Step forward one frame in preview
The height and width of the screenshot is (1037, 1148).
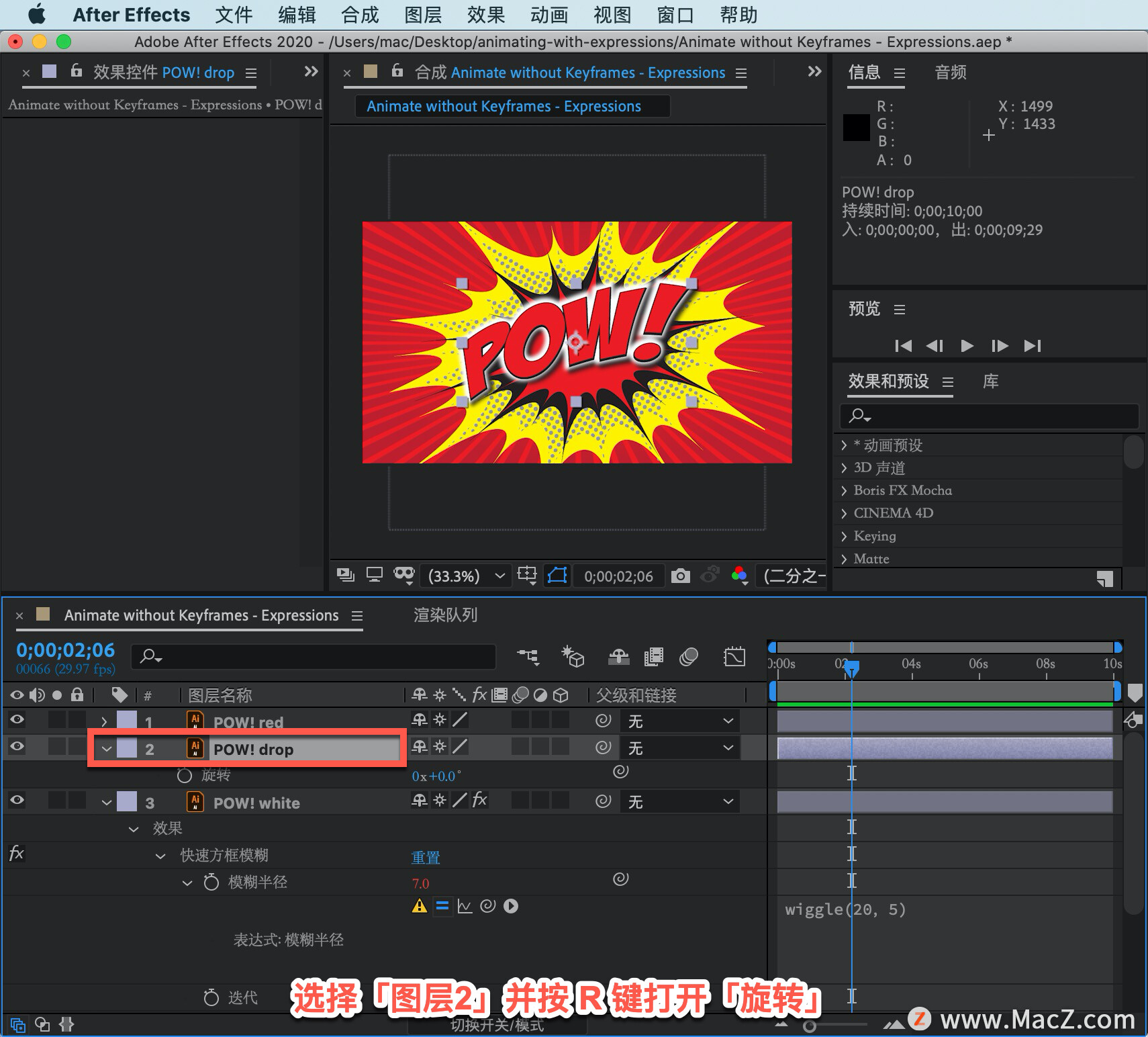[1000, 346]
